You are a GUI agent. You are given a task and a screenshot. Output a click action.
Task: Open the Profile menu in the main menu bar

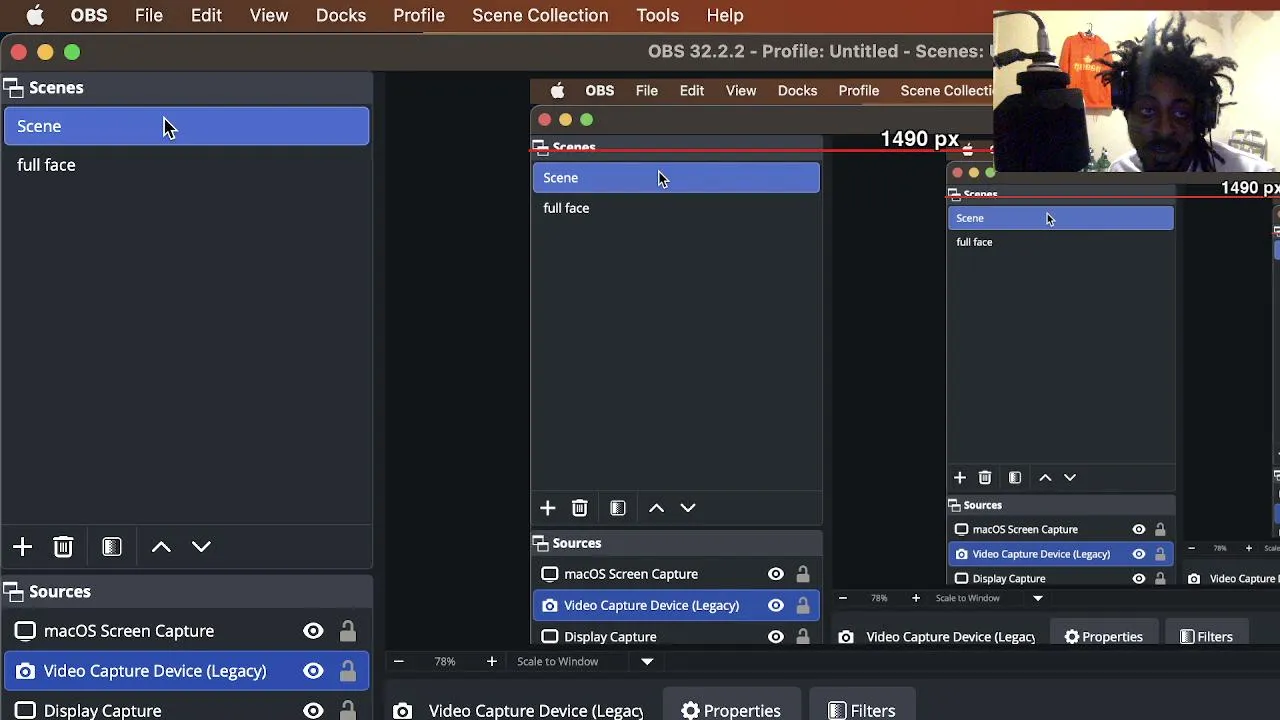click(x=419, y=15)
